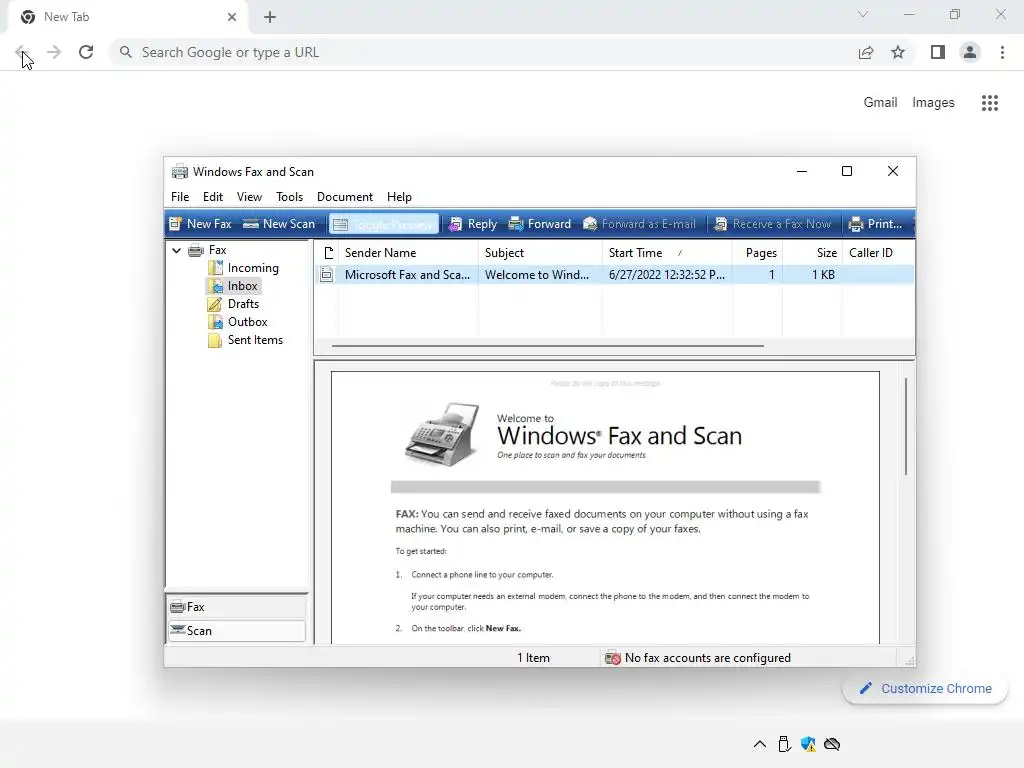Click the USB safely remove tray icon
This screenshot has height=768, width=1024.
tap(784, 744)
